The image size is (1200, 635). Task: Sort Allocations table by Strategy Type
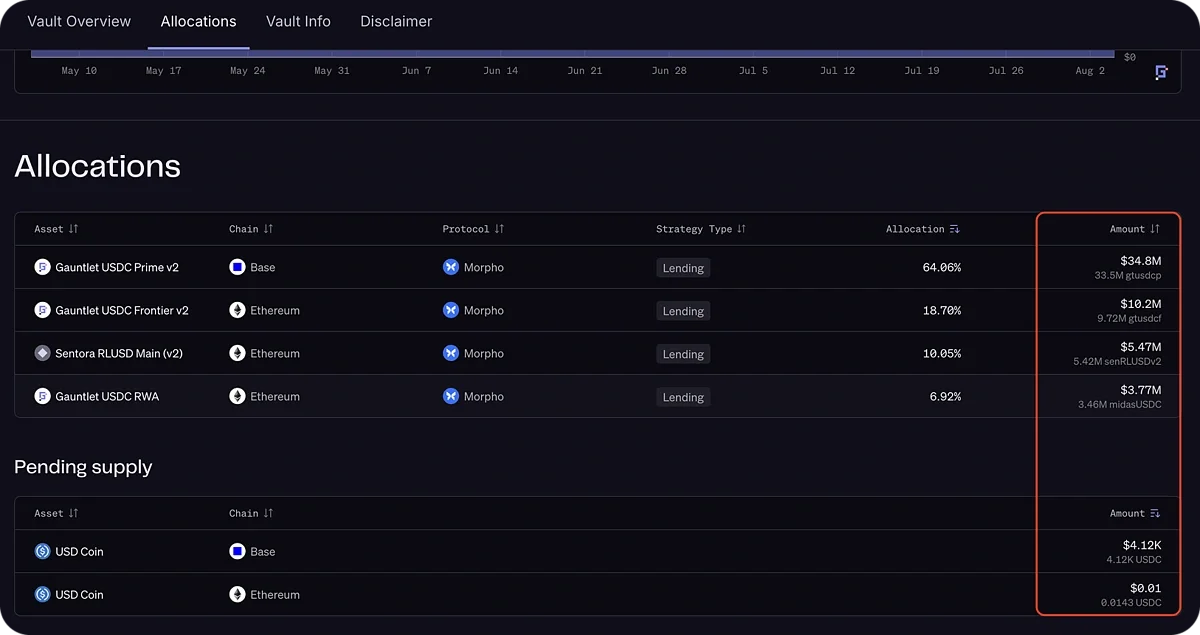(701, 229)
